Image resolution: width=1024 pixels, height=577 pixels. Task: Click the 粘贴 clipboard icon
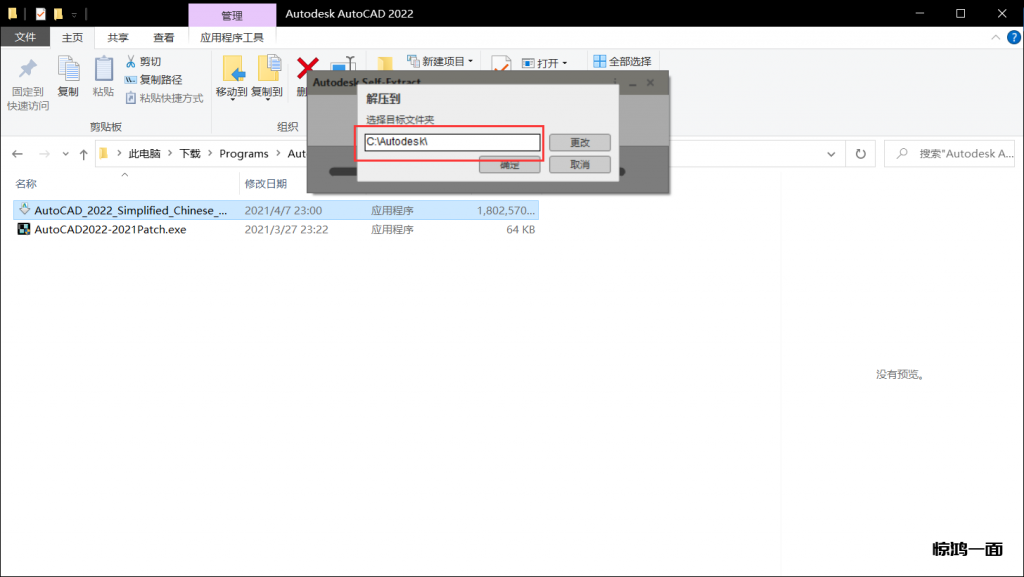(x=103, y=69)
